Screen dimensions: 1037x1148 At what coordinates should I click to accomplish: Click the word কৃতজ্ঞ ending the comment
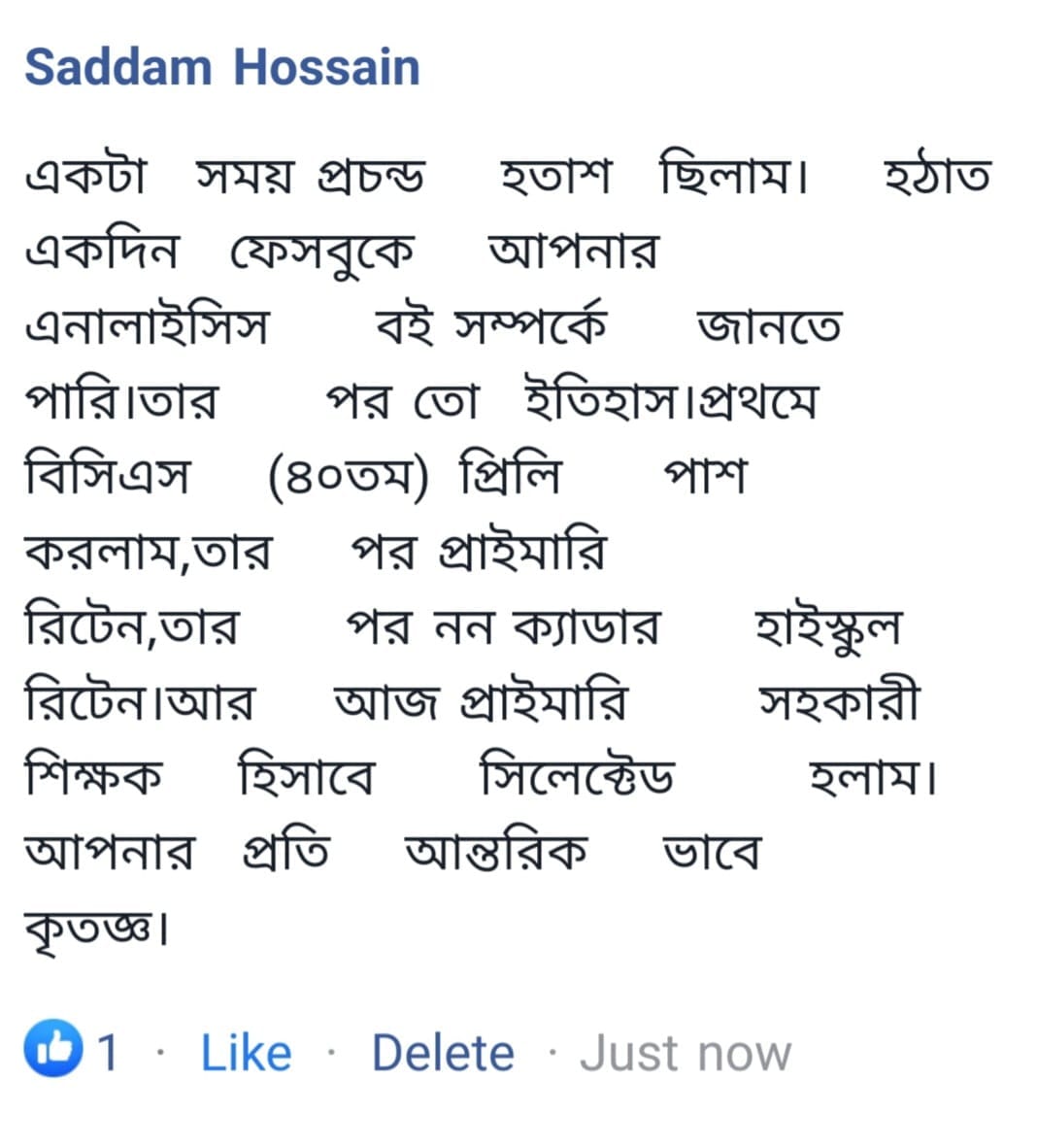point(89,929)
